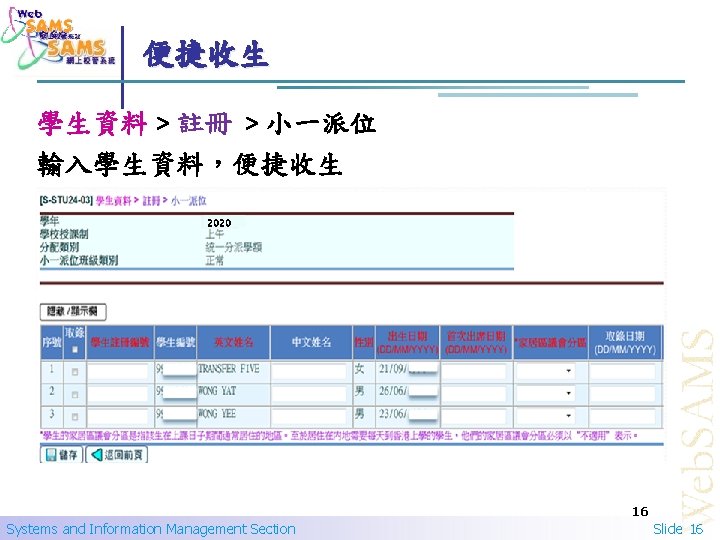This screenshot has width=720, height=540.
Task: Tick the 取錄 checkbox for TRANSFER FIVE
Action: (75, 371)
